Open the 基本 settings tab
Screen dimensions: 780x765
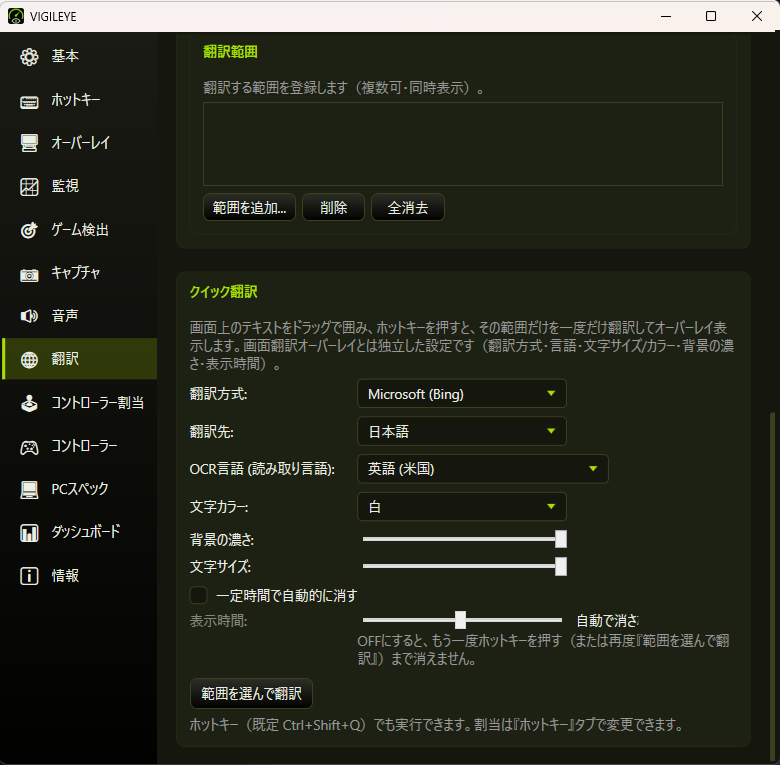80,56
